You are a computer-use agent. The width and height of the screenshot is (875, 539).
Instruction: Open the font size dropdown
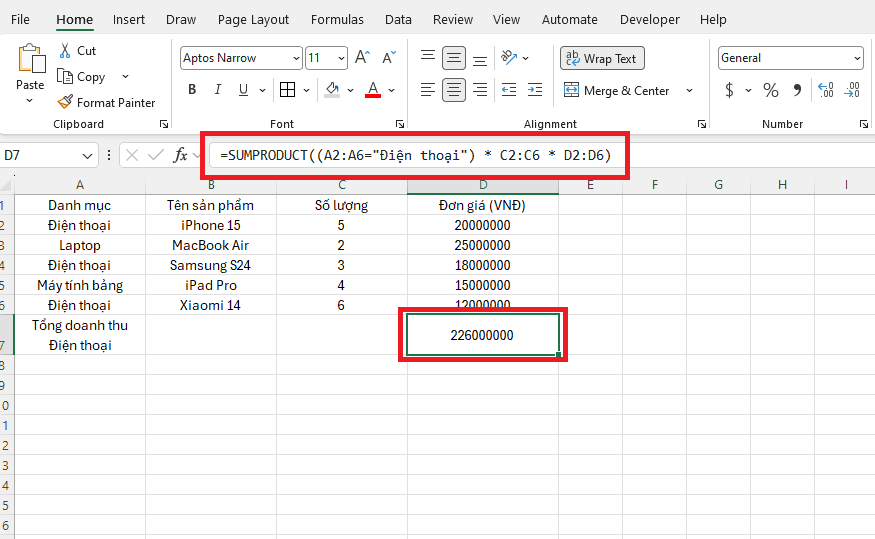tap(341, 58)
